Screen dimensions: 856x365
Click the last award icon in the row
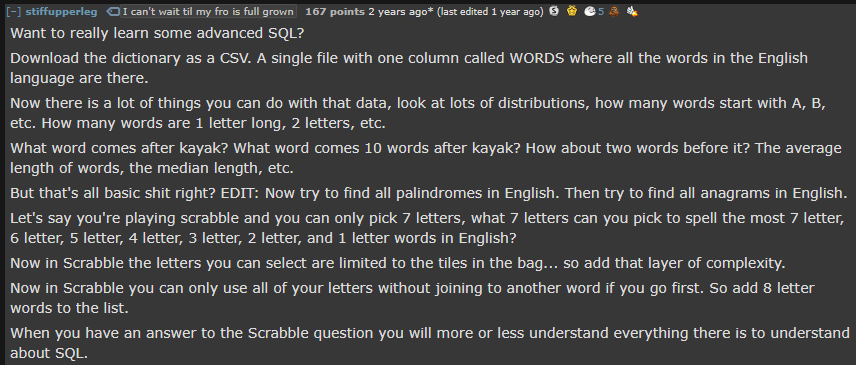tap(632, 11)
